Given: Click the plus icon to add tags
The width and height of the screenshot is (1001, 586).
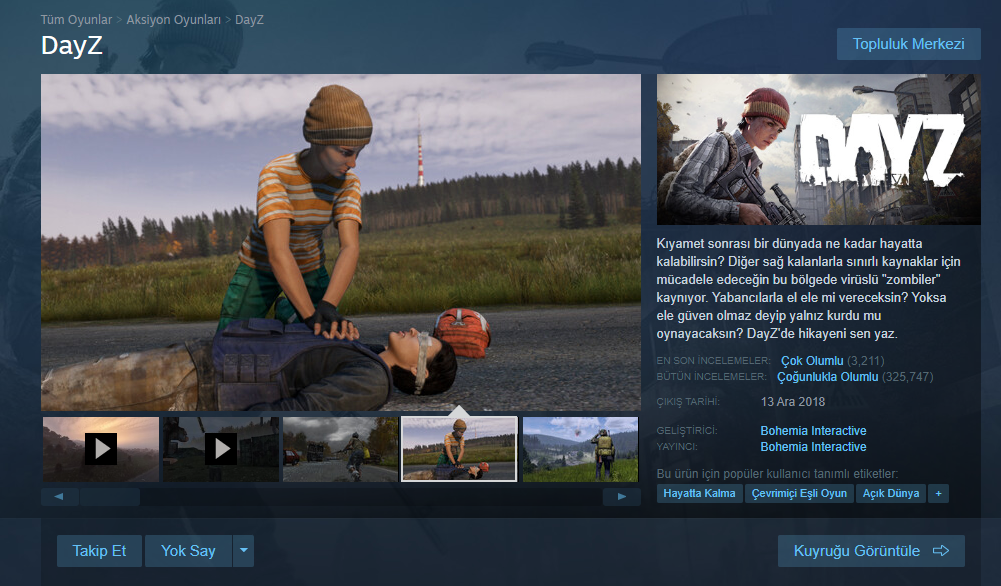Looking at the screenshot, I should tap(938, 493).
